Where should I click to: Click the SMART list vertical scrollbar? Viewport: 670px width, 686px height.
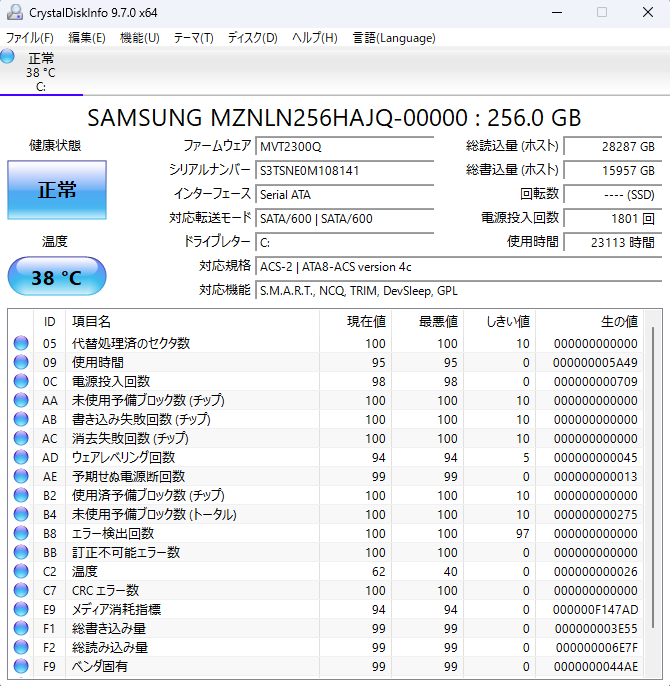(x=652, y=477)
